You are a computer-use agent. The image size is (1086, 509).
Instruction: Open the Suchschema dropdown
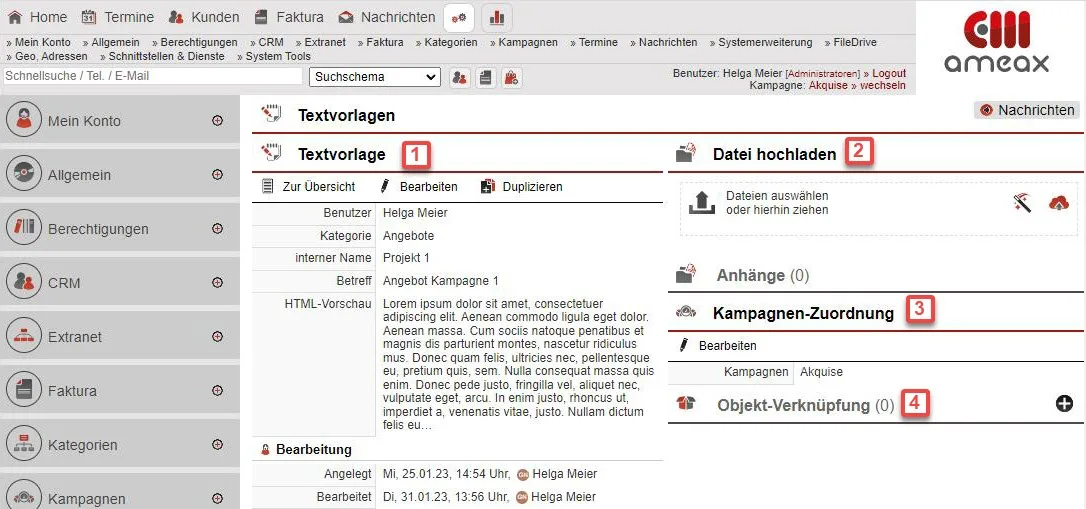375,77
